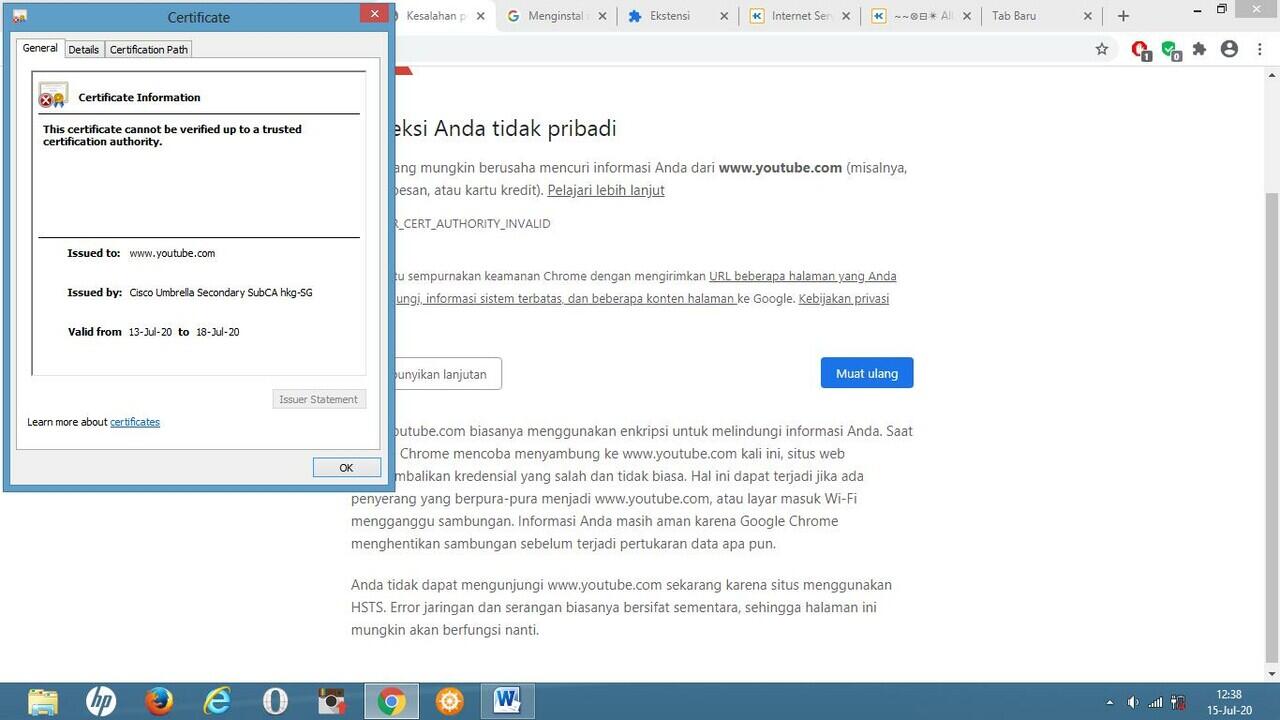The image size is (1280, 720).
Task: Click the page scrollbar down arrow
Action: point(1272,673)
